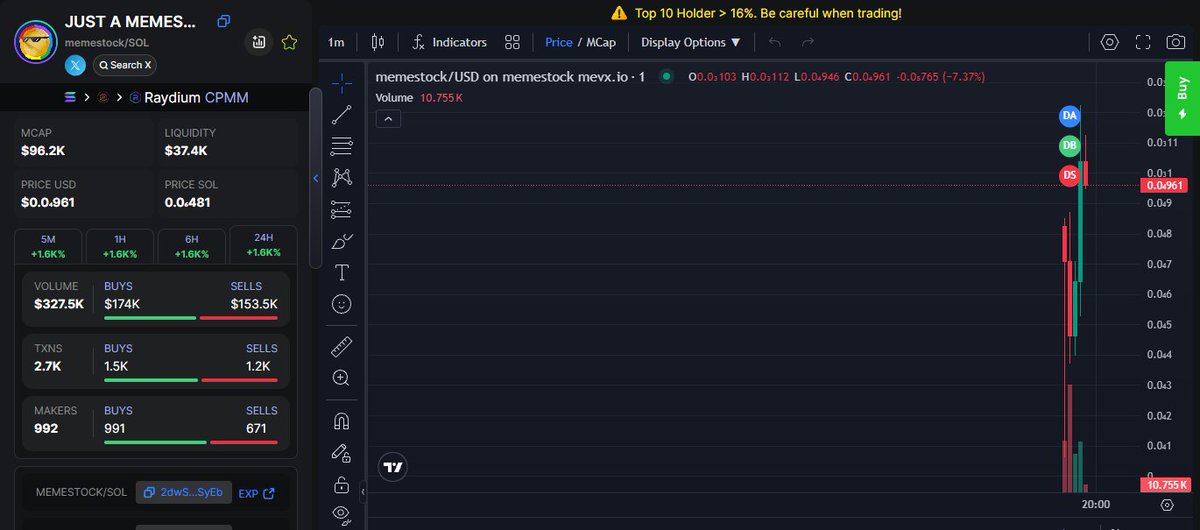Click the memestock token avatar
Screen dimensions: 1200x530
(35, 44)
